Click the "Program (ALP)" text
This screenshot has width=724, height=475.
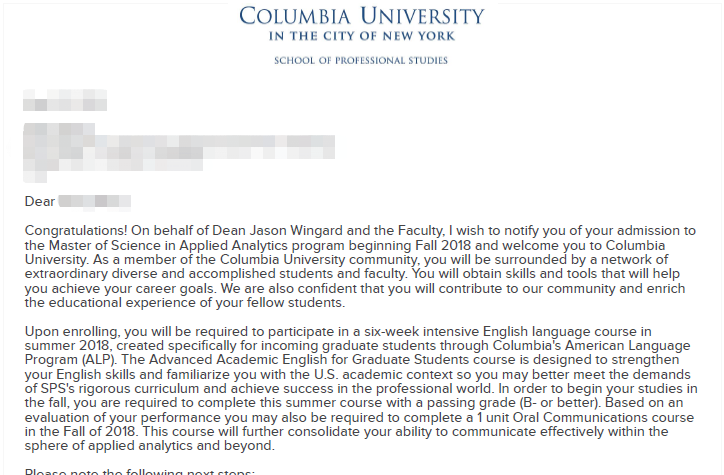(x=70, y=360)
